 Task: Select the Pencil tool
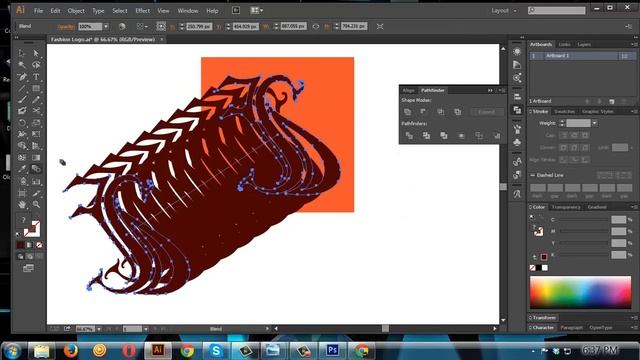36,100
